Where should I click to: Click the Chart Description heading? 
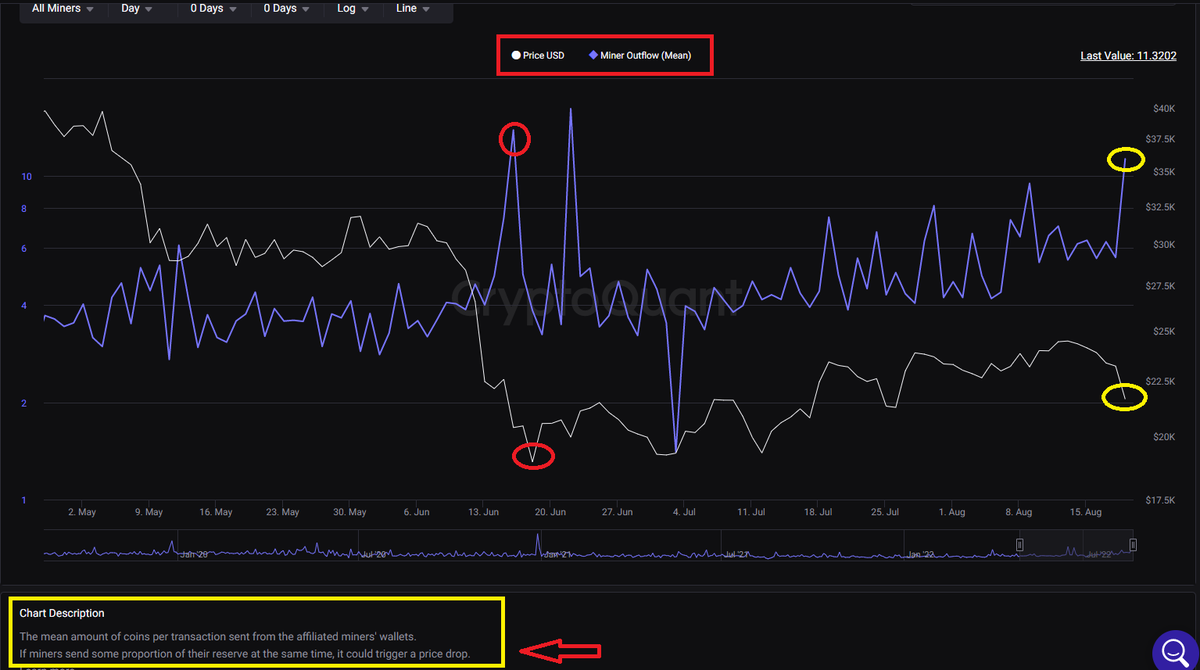pyautogui.click(x=62, y=613)
